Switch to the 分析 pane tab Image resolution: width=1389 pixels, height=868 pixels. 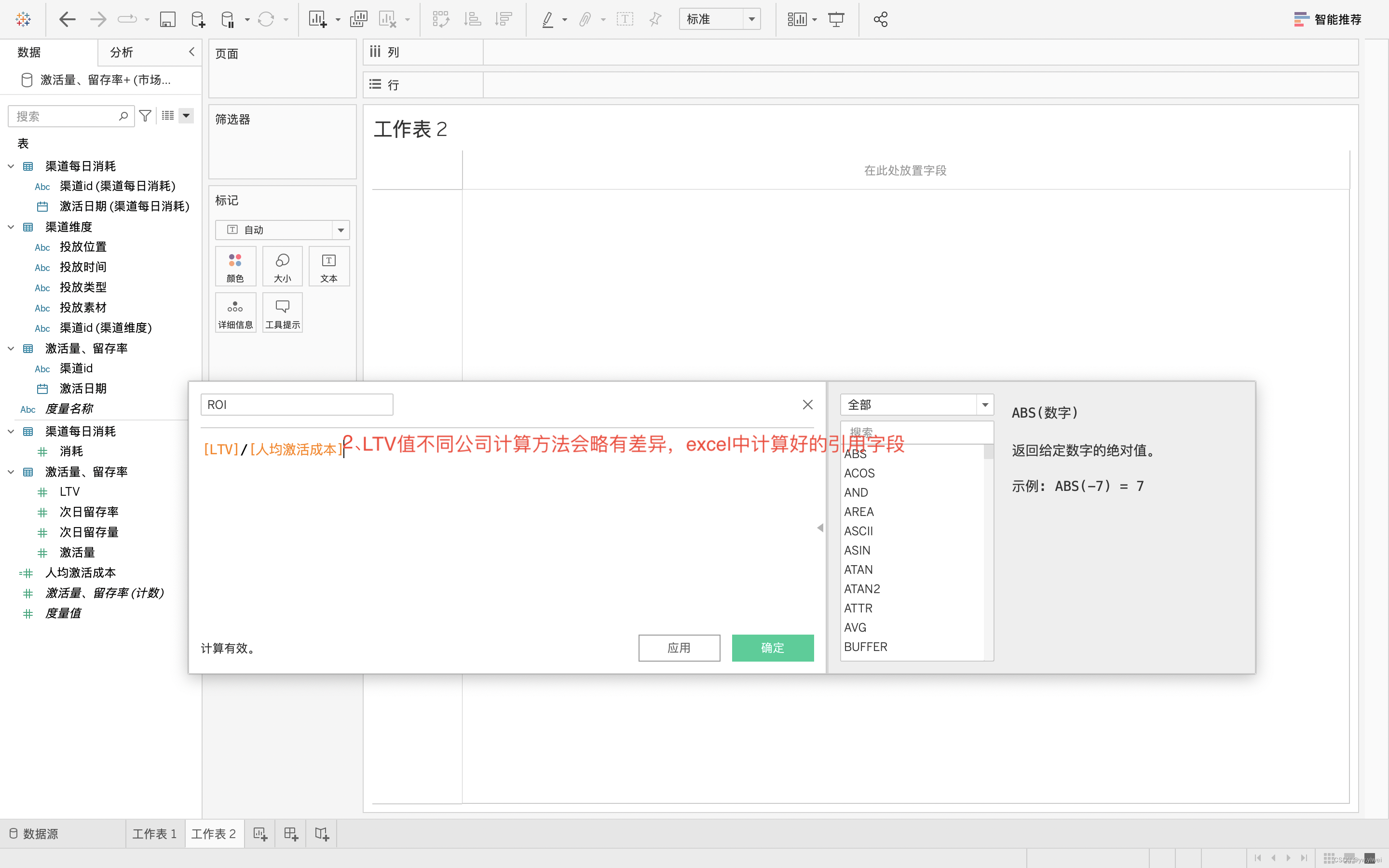click(x=122, y=52)
